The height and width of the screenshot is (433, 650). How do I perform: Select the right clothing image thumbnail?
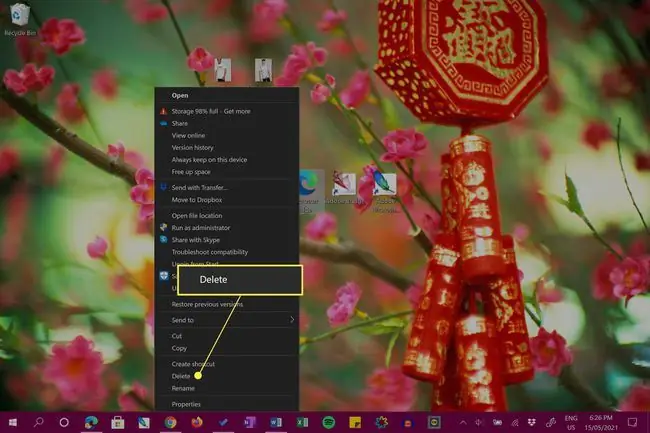(x=263, y=70)
